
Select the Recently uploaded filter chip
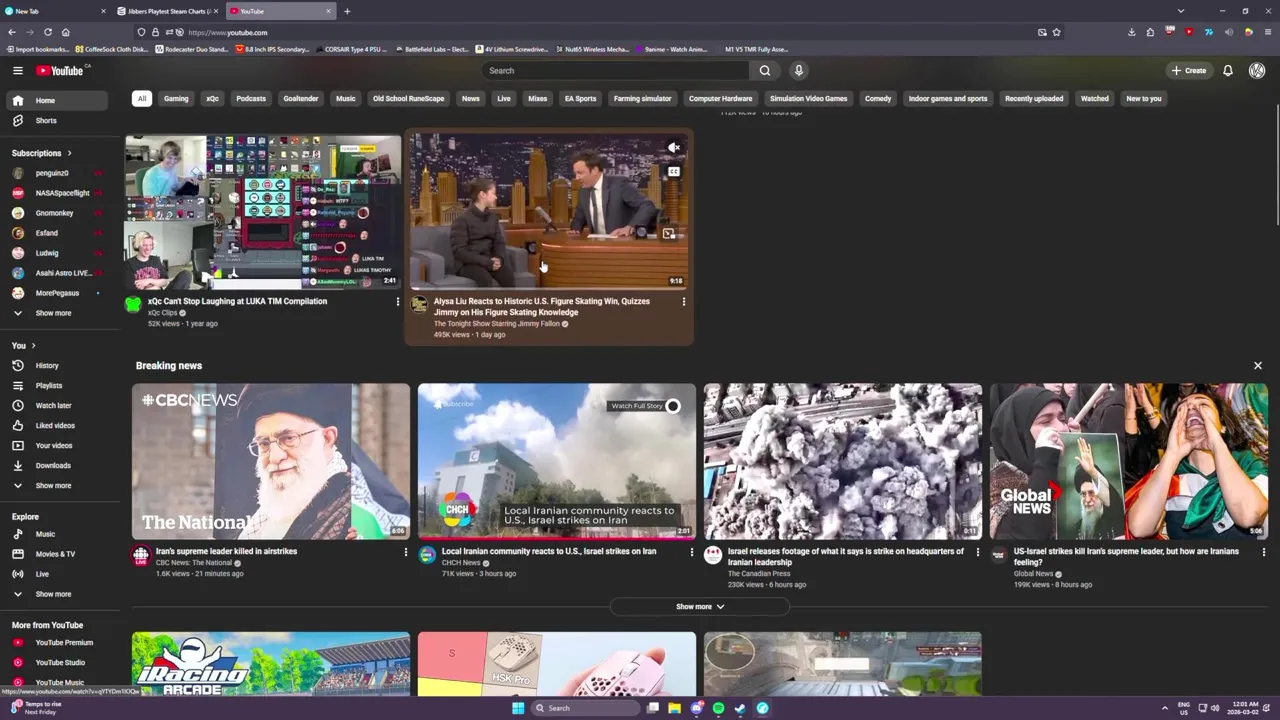click(x=1034, y=98)
